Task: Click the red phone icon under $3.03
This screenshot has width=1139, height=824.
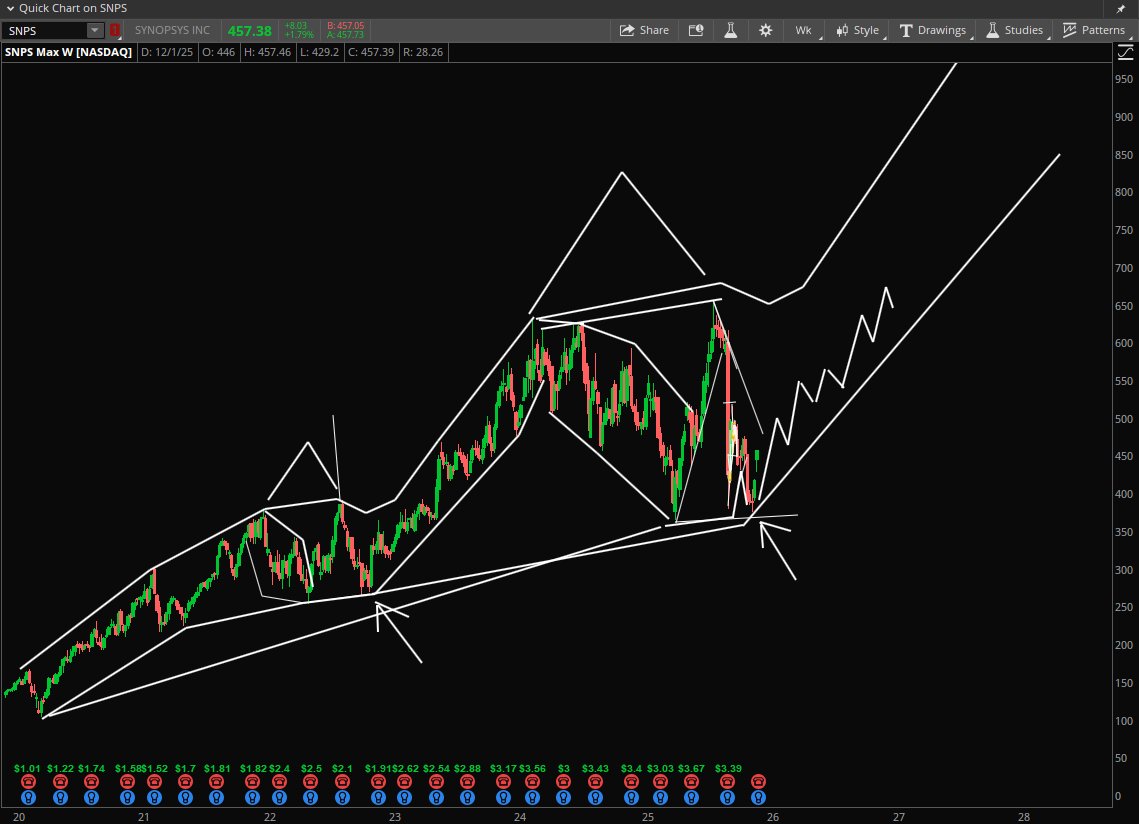Action: tap(660, 782)
